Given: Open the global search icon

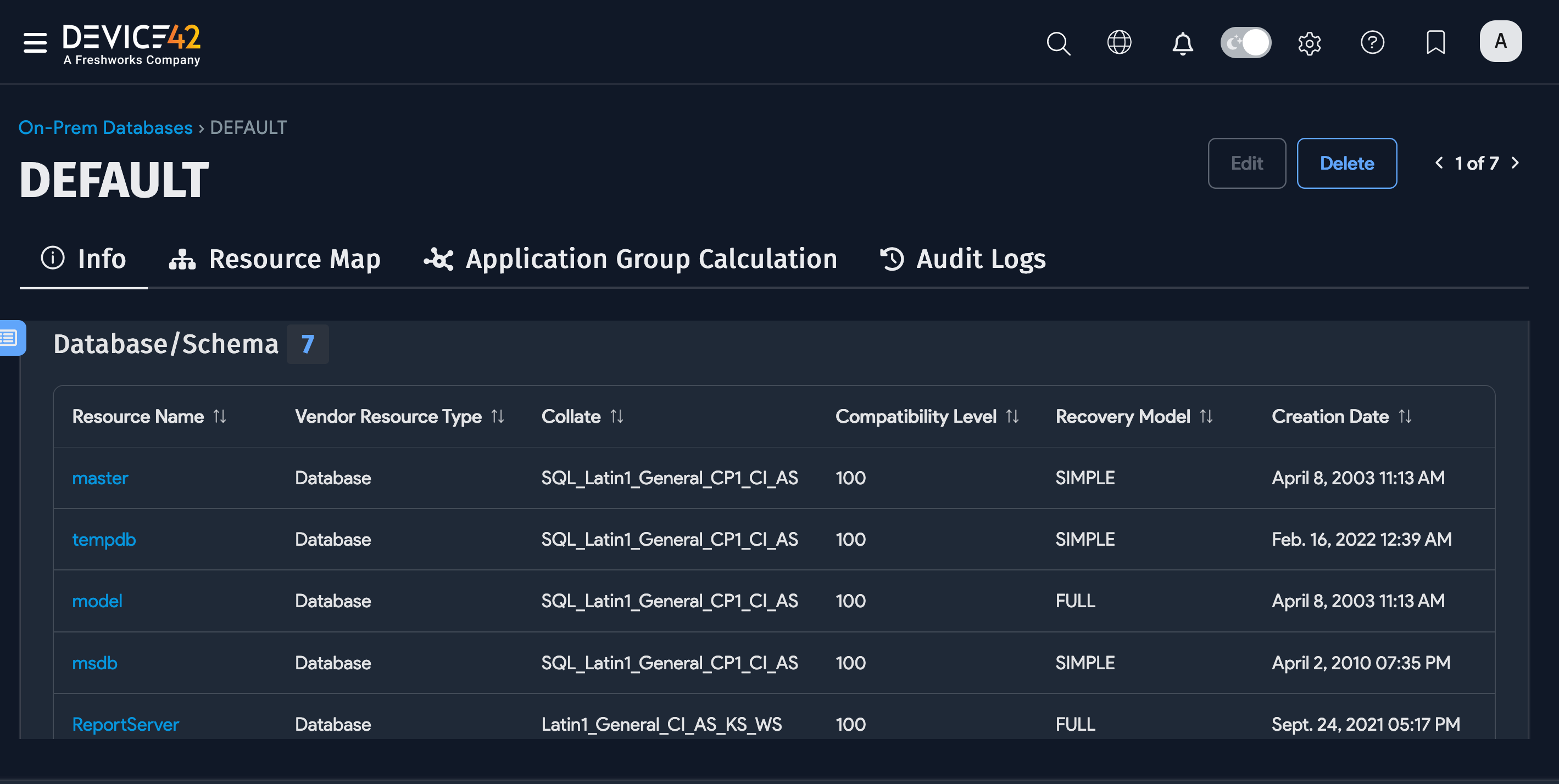Looking at the screenshot, I should click(x=1058, y=42).
